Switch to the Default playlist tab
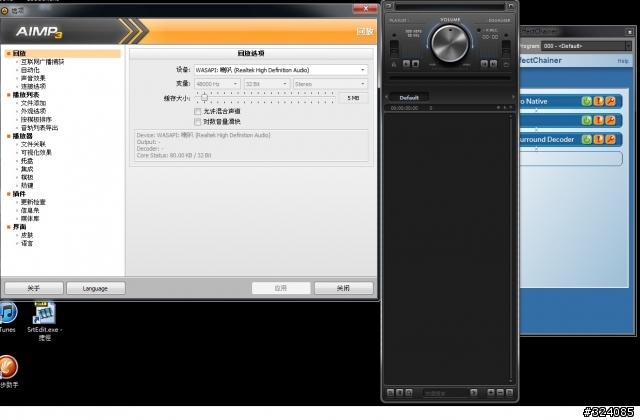The height and width of the screenshot is (420, 640). tap(409, 98)
